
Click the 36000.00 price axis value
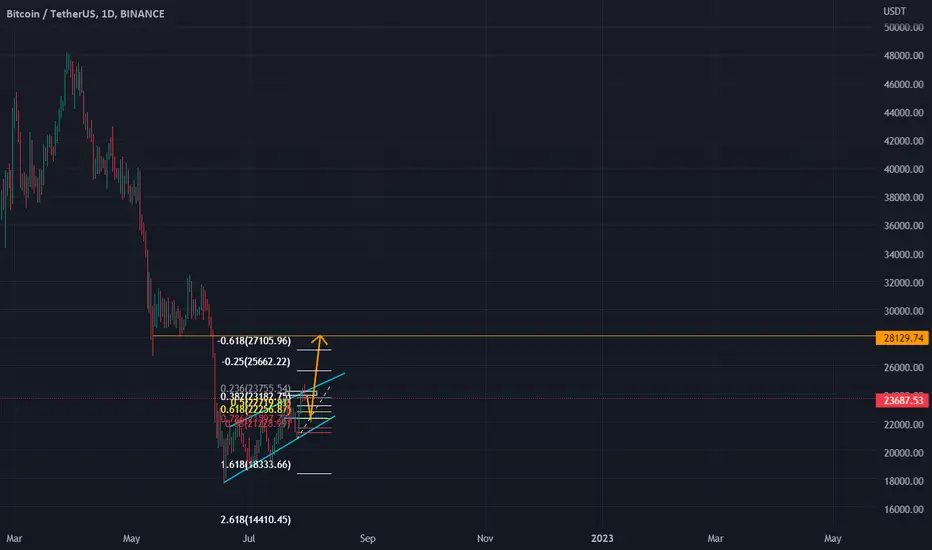[903, 226]
